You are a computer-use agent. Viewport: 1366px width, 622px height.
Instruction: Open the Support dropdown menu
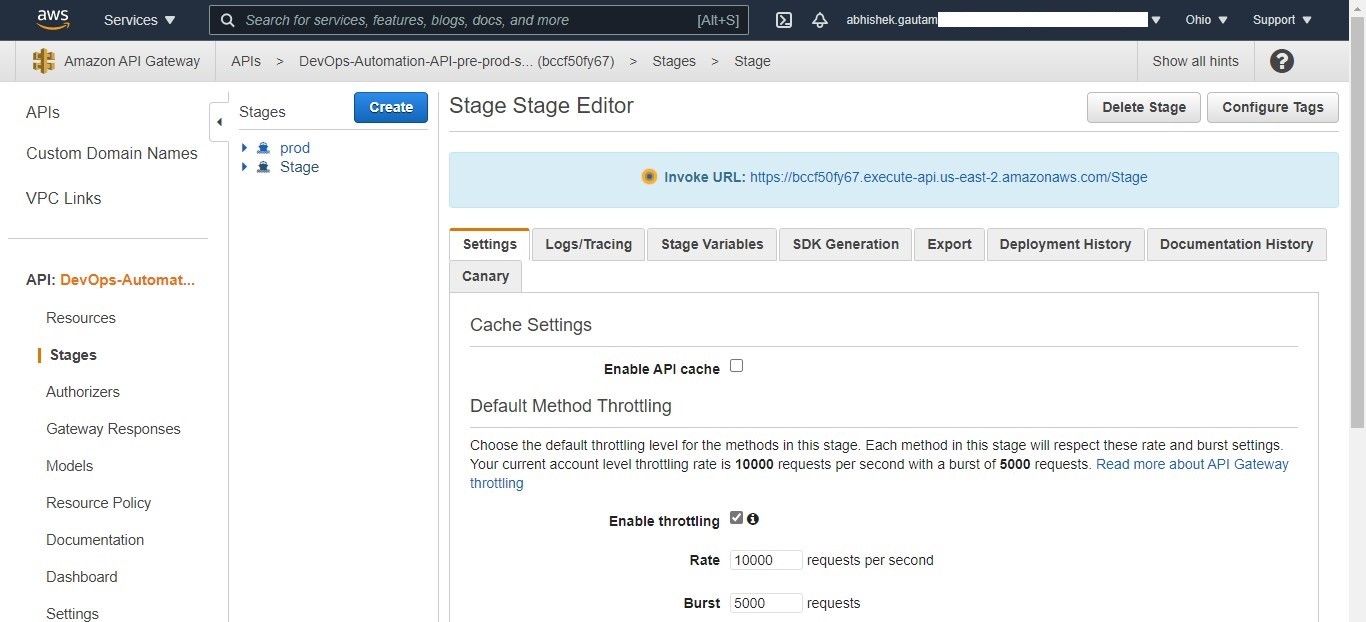pos(1281,20)
